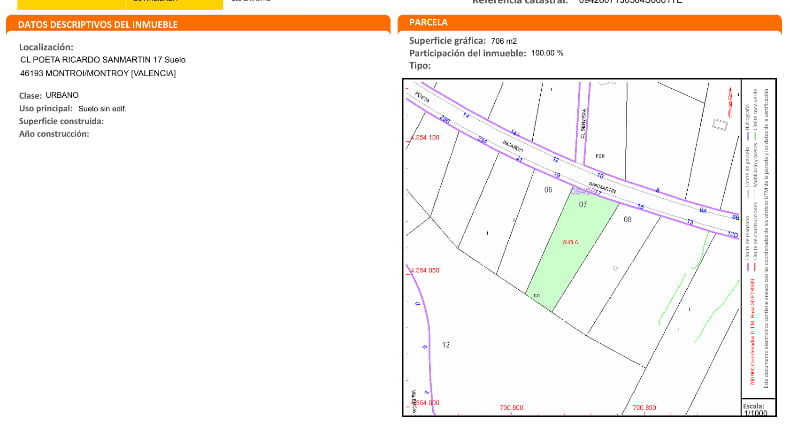Image resolution: width=790 pixels, height=440 pixels.
Task: Click the '100,00 %' value
Action: pyautogui.click(x=547, y=53)
